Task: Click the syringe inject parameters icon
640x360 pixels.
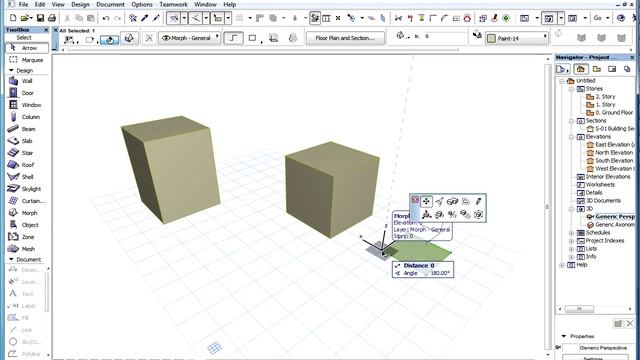Action: (x=156, y=18)
